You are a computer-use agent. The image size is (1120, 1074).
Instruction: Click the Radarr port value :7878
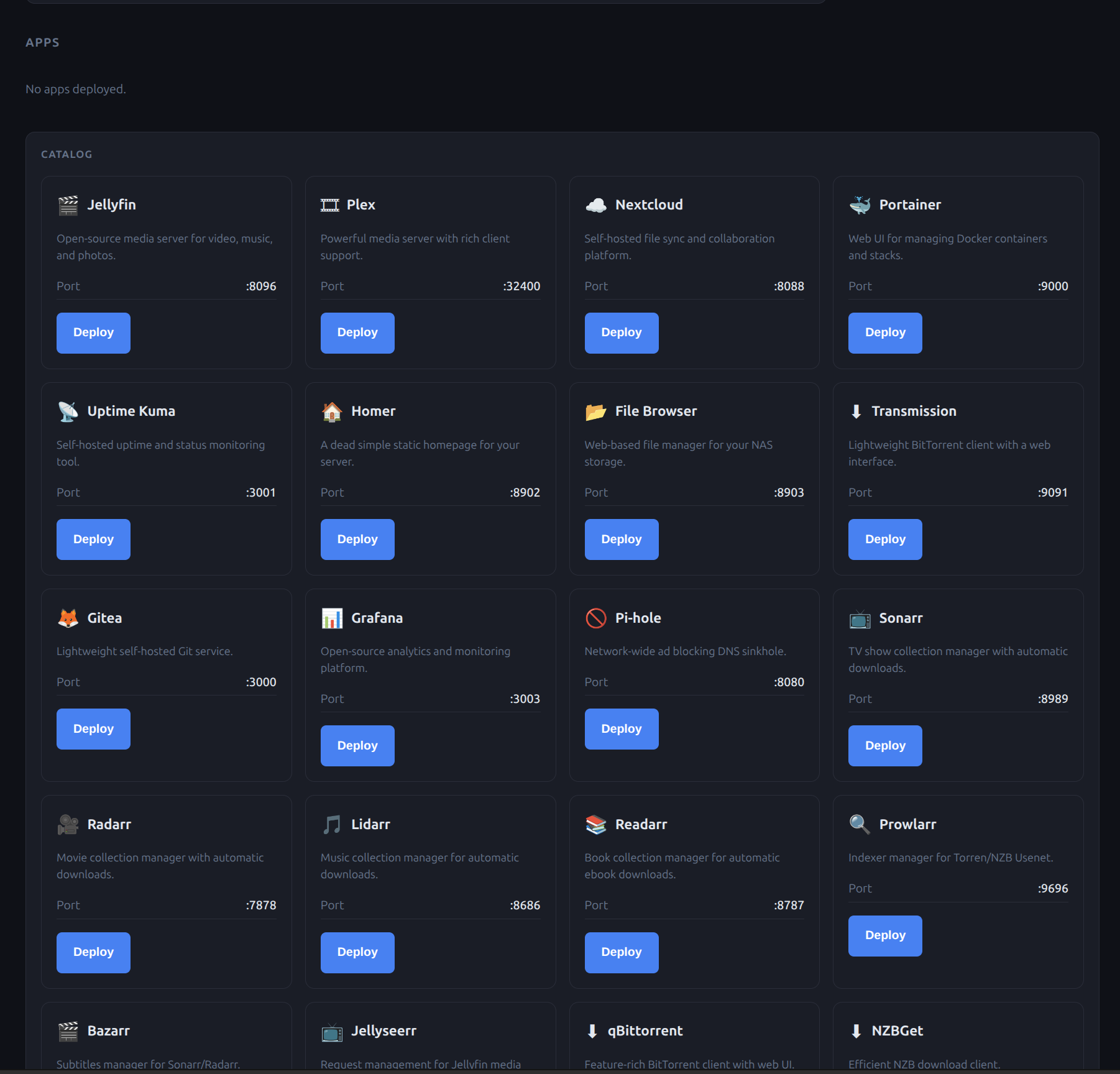261,906
